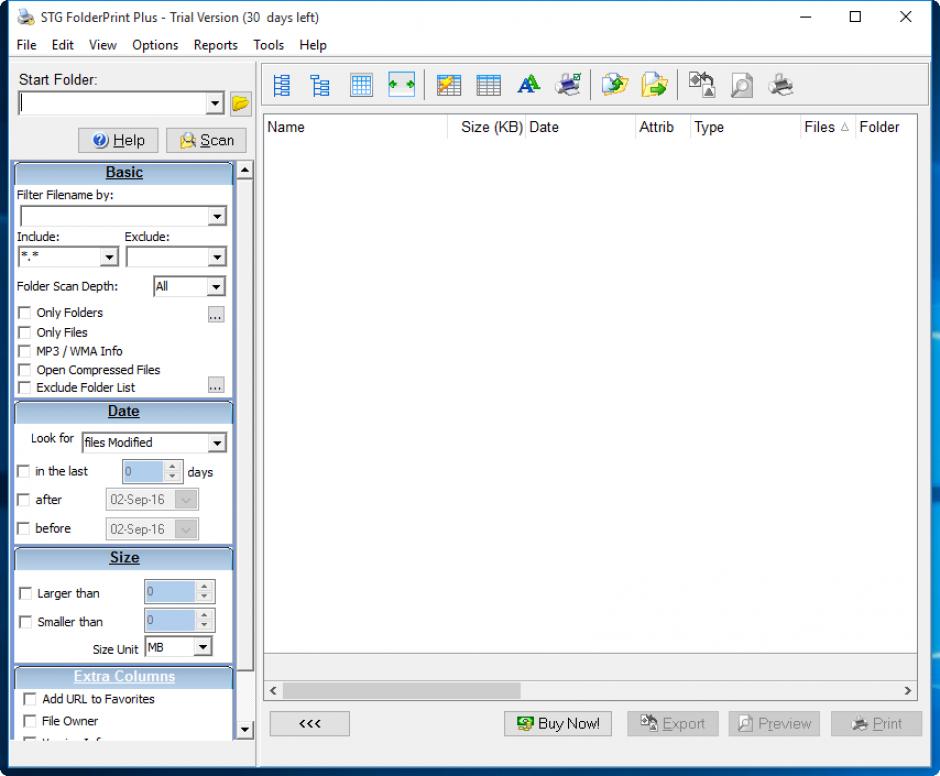
Task: Open the View menu
Action: (103, 45)
